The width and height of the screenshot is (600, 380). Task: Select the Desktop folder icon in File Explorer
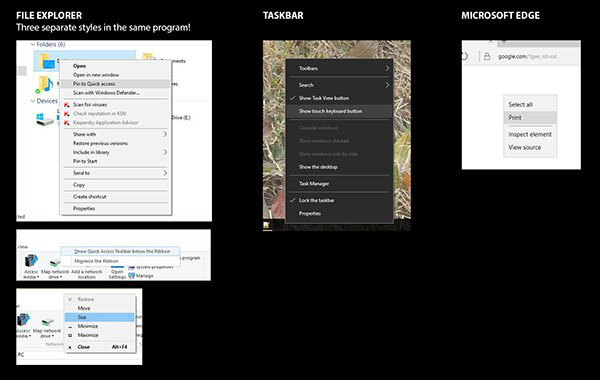(x=47, y=61)
